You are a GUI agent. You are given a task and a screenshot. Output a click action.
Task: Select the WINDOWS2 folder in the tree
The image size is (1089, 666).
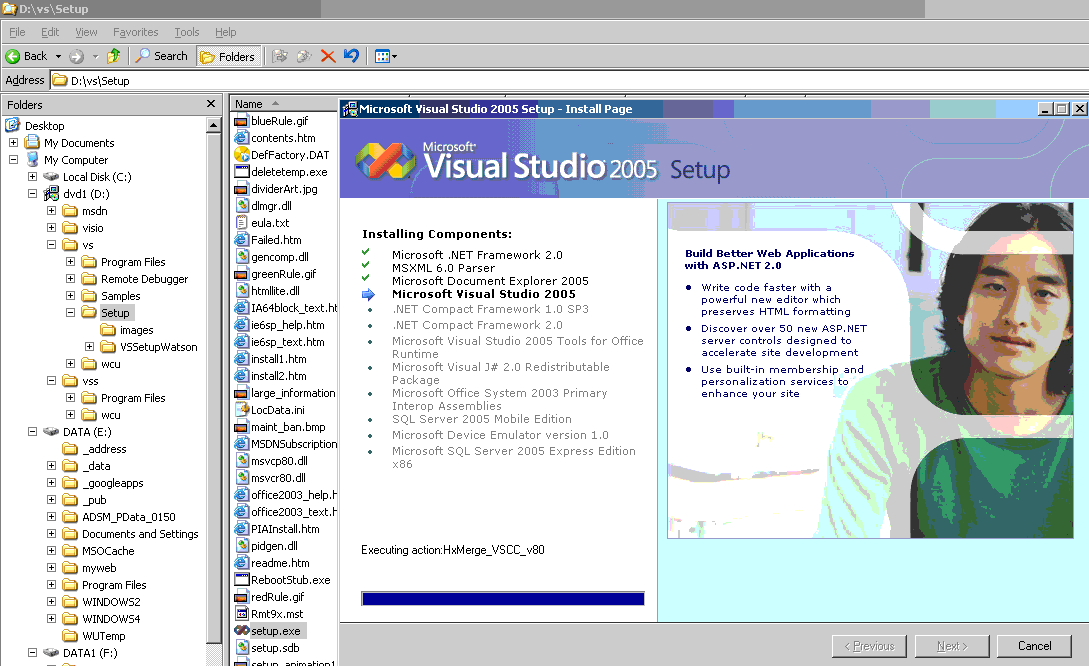[x=111, y=601]
